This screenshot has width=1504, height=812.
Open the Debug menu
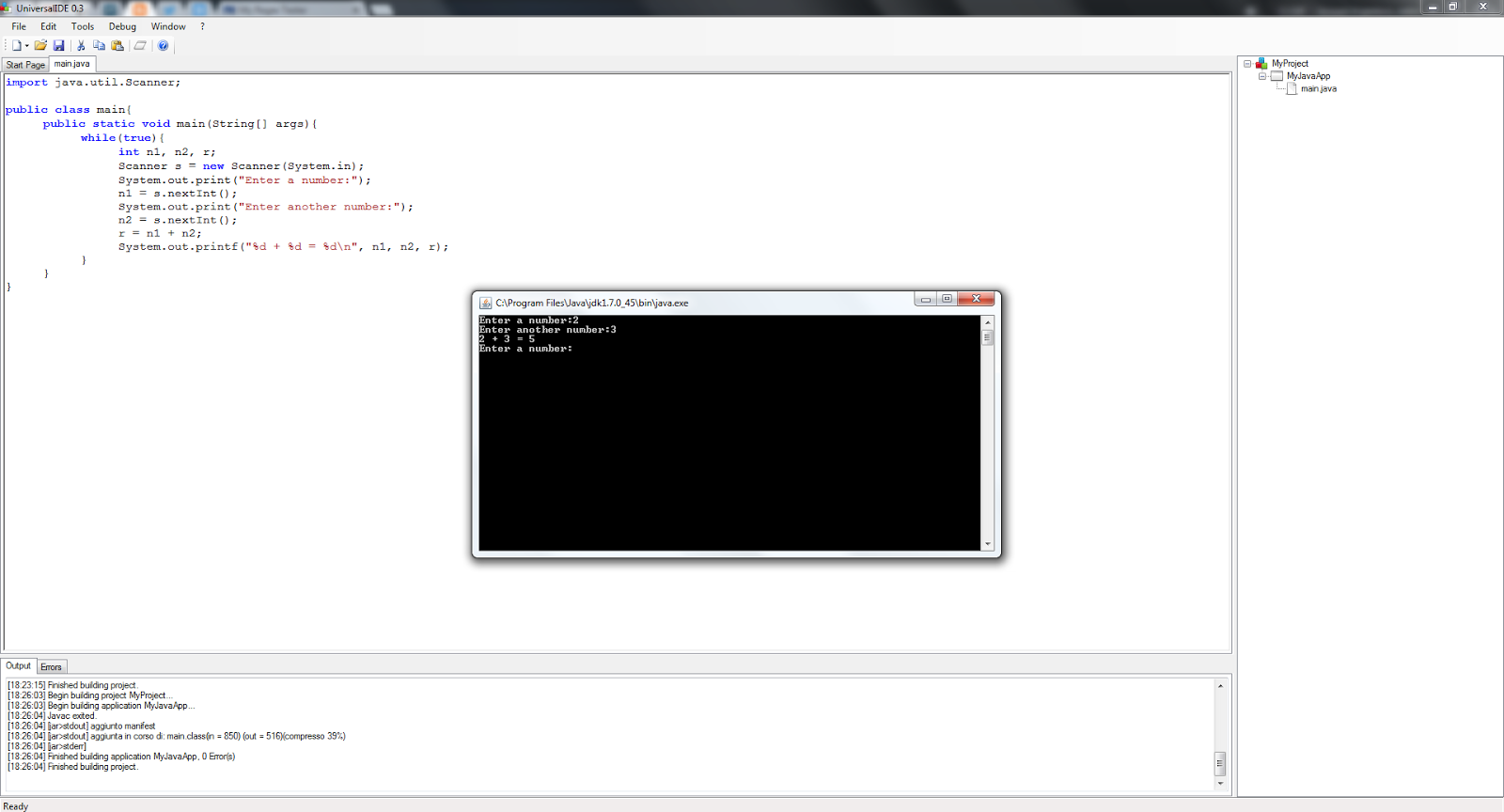click(x=122, y=26)
